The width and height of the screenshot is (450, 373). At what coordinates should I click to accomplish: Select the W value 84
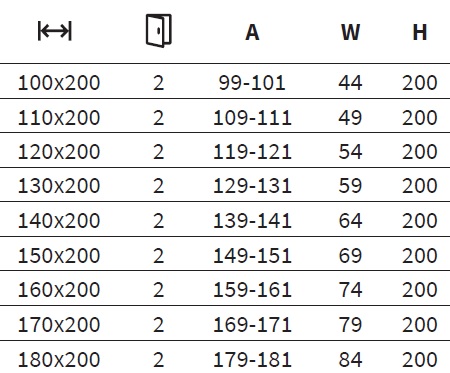tap(350, 360)
